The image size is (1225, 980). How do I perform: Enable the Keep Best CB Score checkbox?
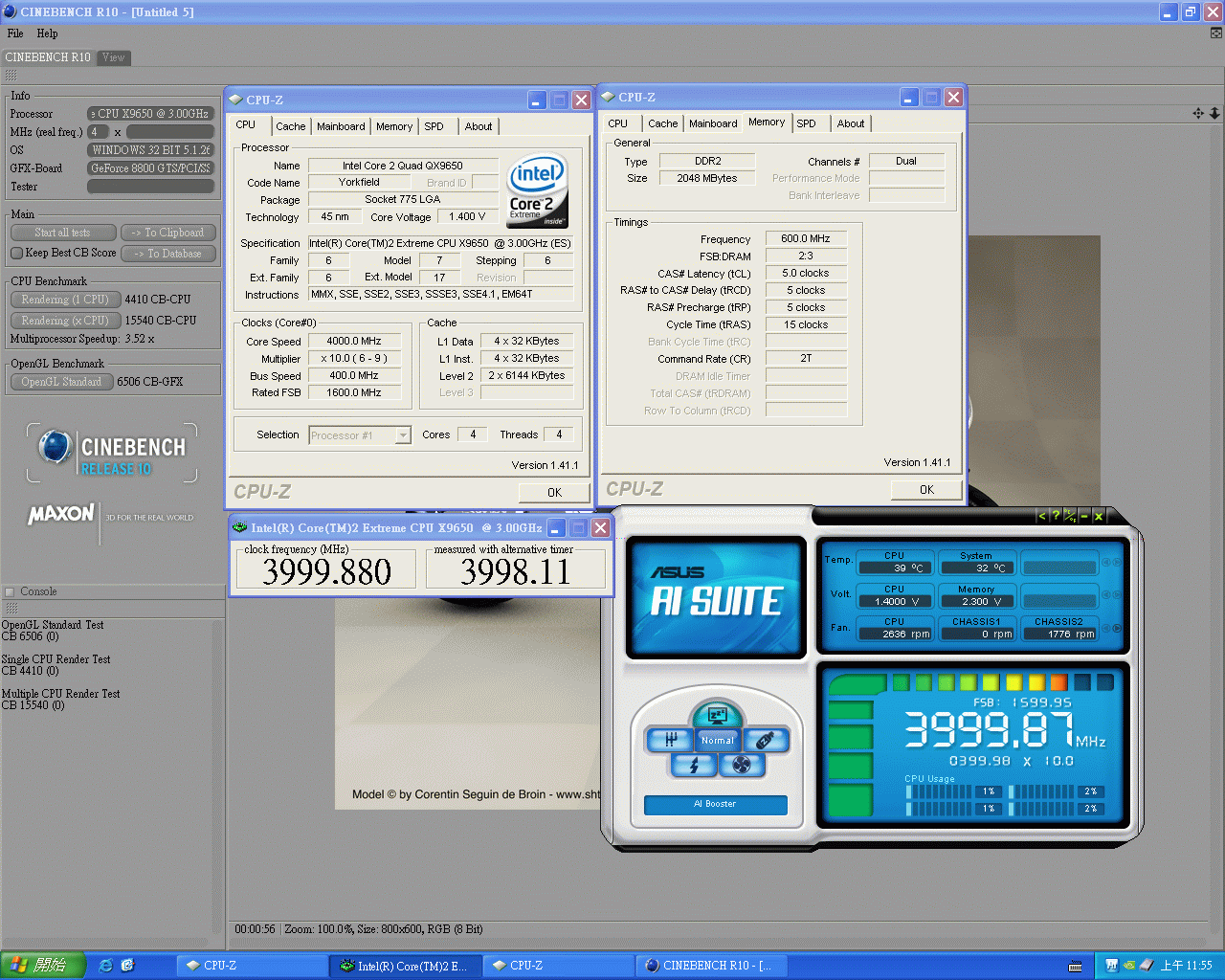point(17,254)
